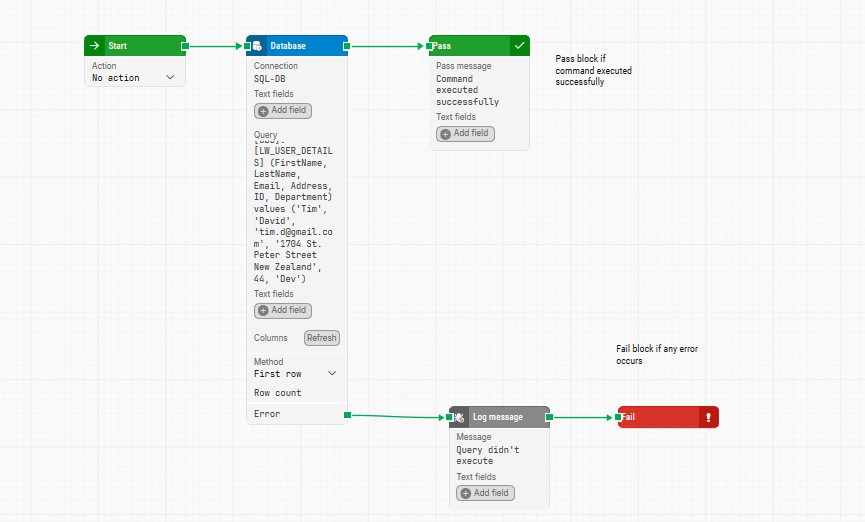Click Add field below the Query
Screen dimensions: 865x522
coord(283,310)
